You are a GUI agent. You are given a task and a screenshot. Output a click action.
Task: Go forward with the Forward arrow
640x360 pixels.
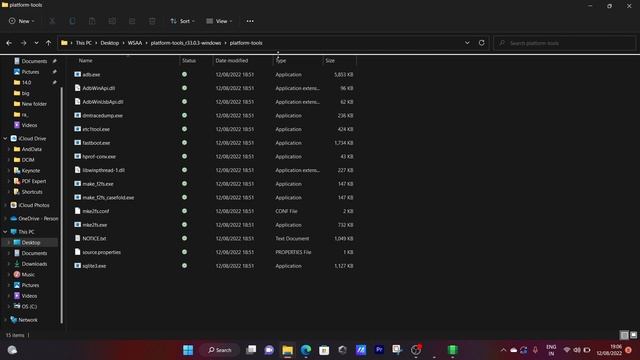tap(23, 43)
